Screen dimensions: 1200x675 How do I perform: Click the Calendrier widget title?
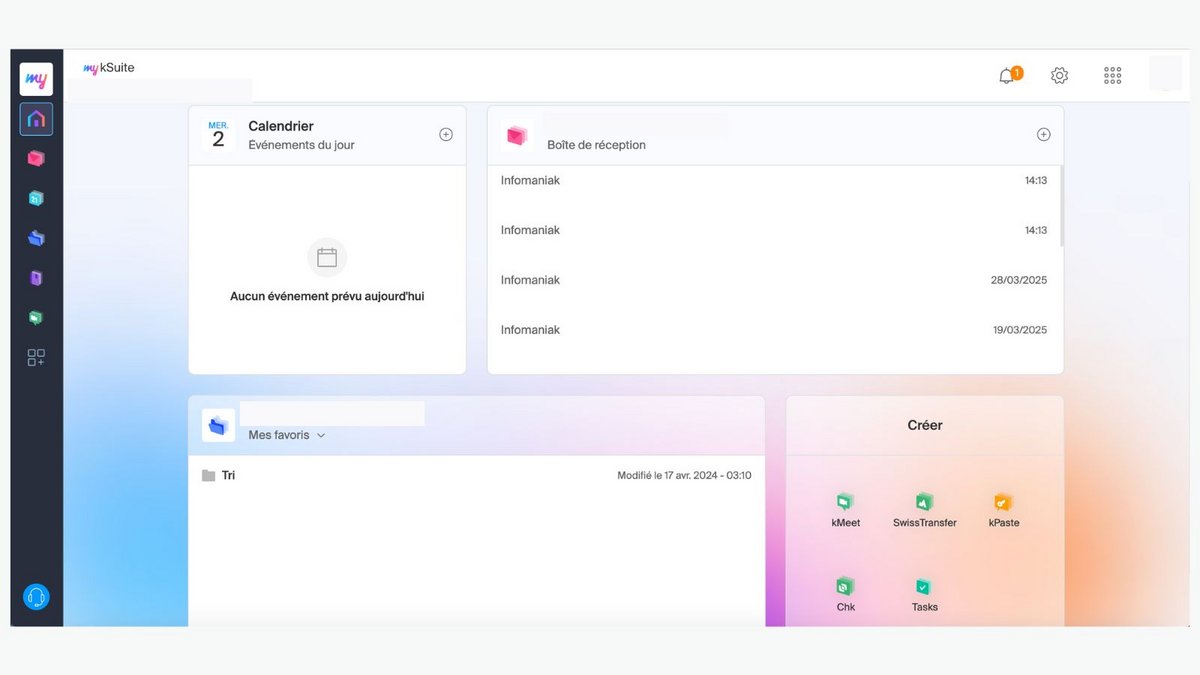tap(281, 126)
